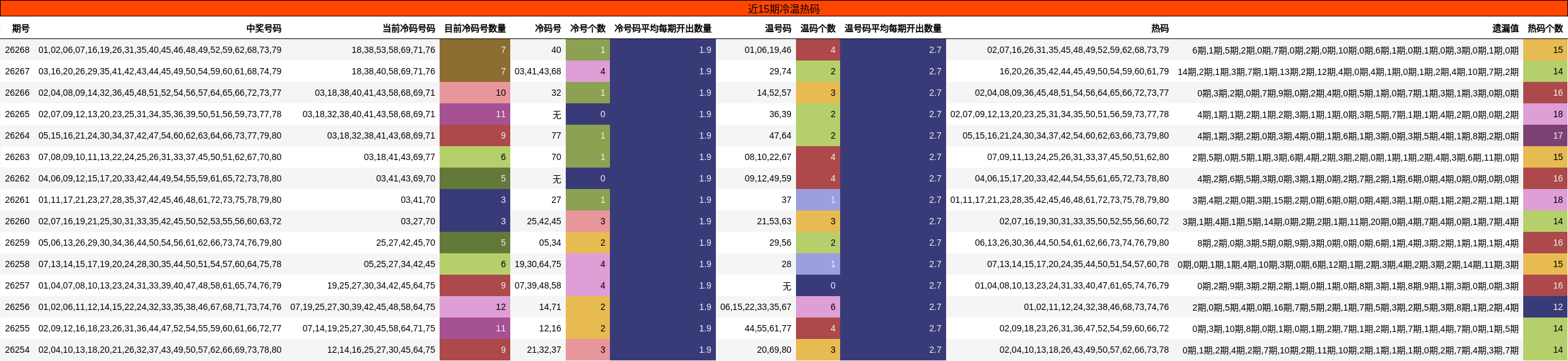Click cold codes 25,42,45
This screenshot has height=361, width=1568.
[544, 221]
